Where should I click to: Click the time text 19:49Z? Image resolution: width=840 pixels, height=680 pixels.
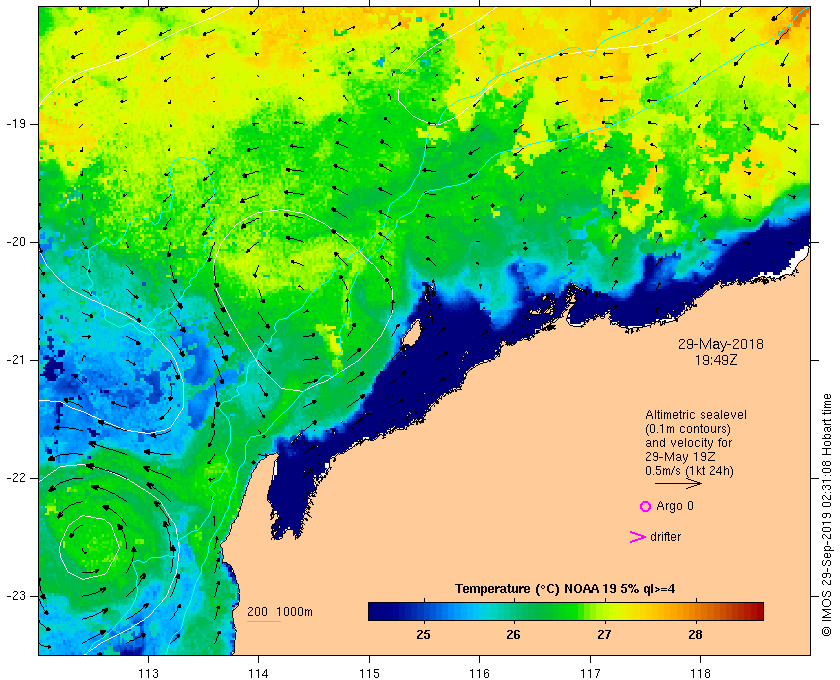716,360
